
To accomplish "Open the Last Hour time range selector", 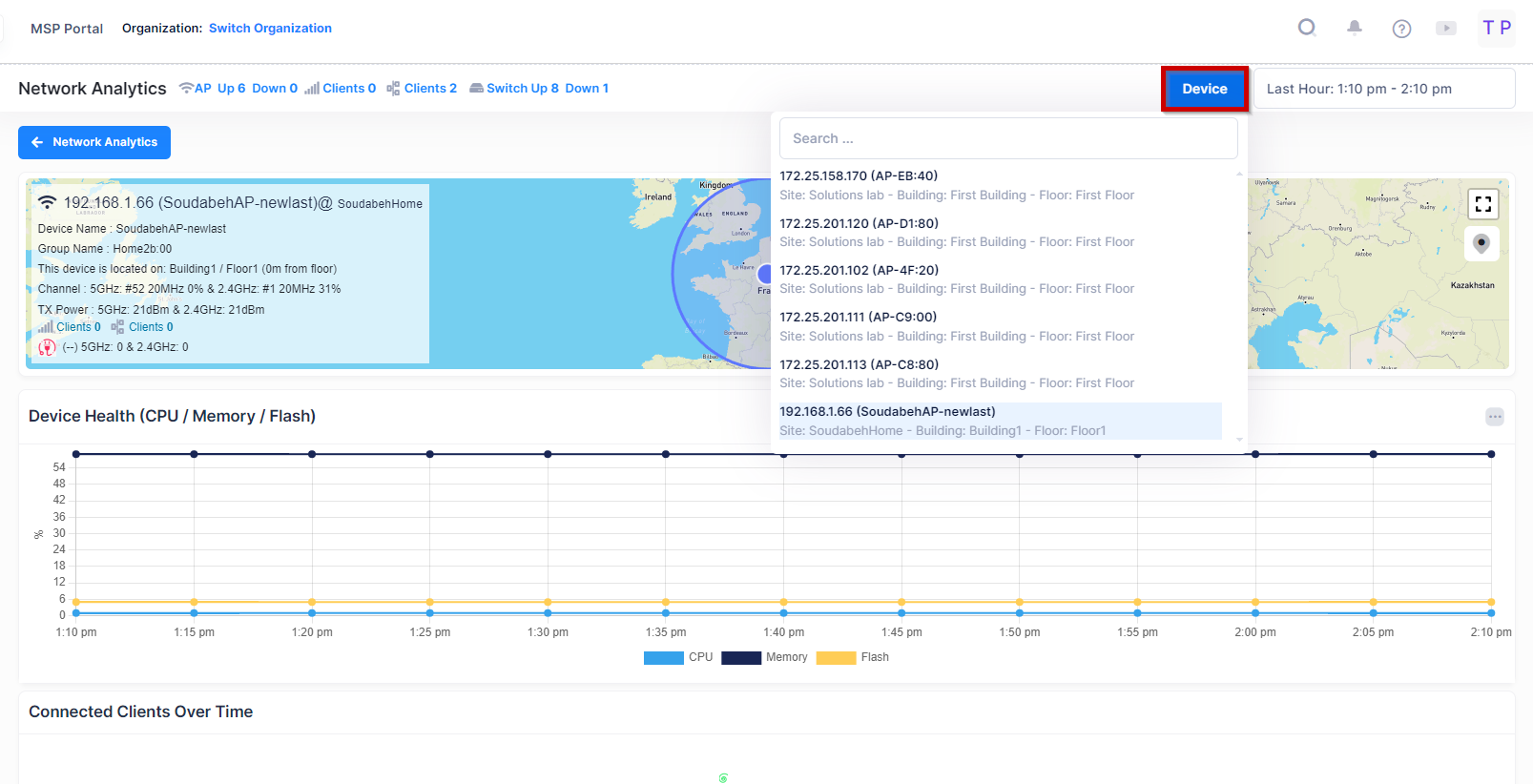I will point(1384,89).
